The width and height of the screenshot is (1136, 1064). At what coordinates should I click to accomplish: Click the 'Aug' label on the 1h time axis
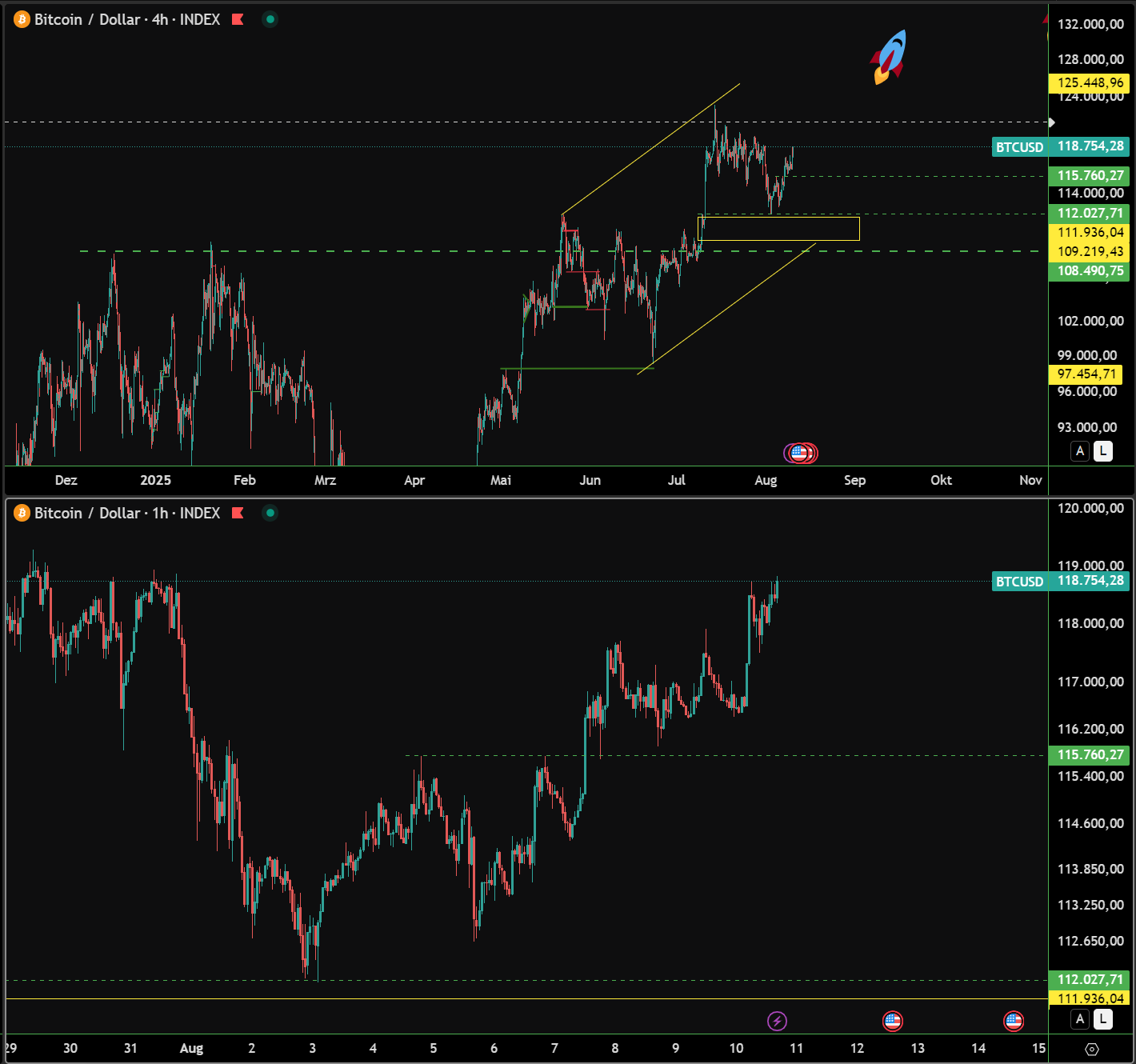191,1048
